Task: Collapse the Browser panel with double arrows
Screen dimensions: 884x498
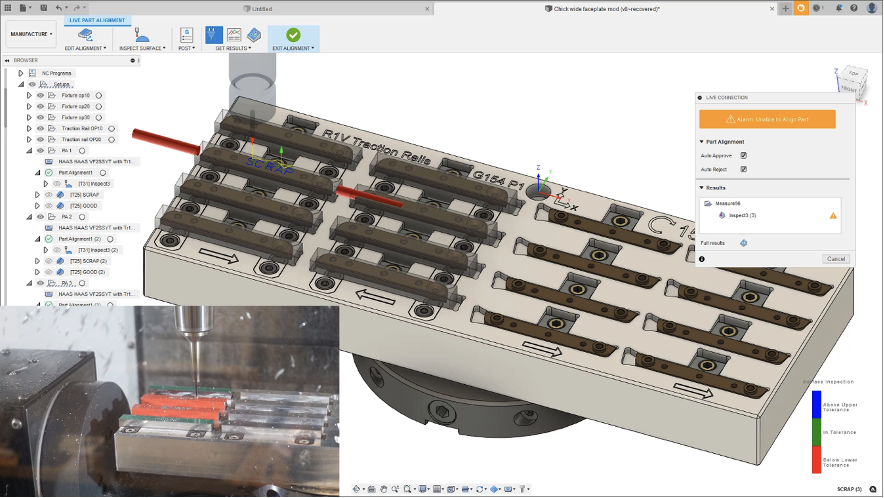Action: (x=7, y=60)
